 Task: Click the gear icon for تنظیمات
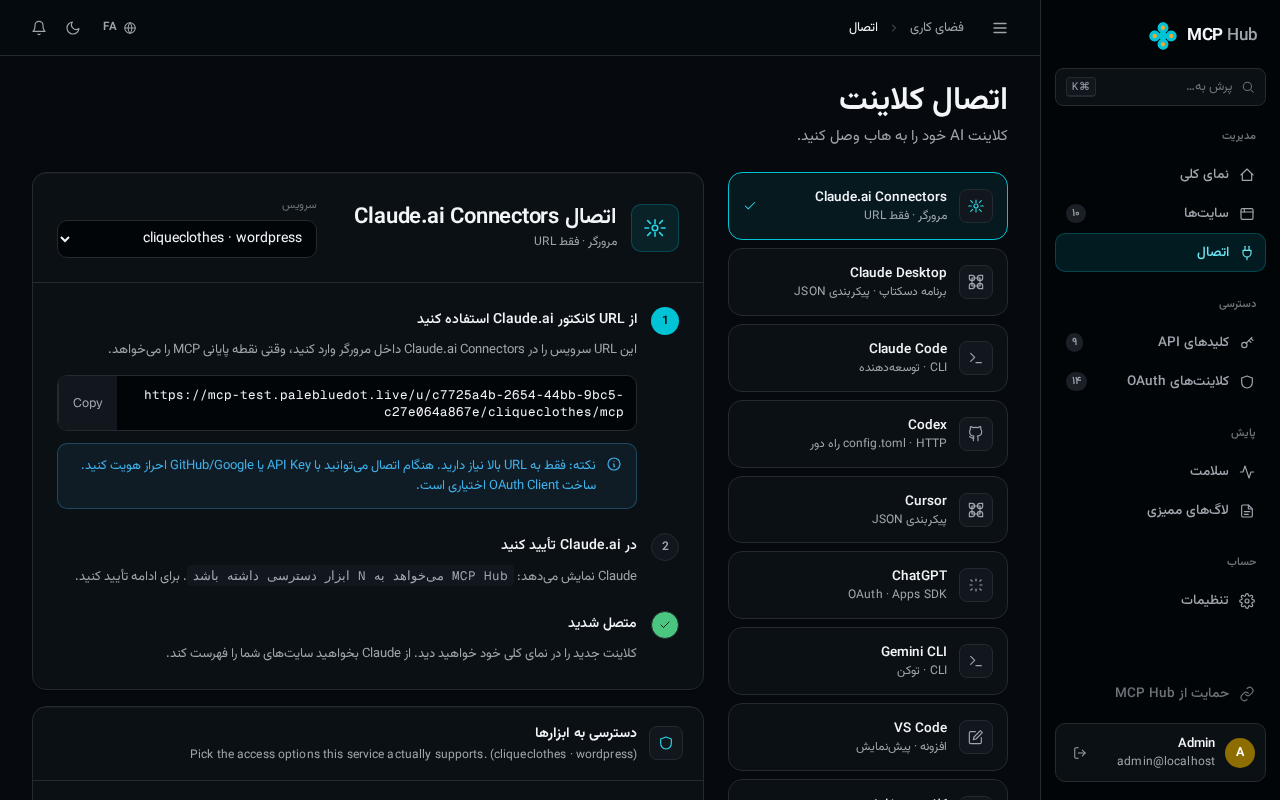click(x=1247, y=600)
